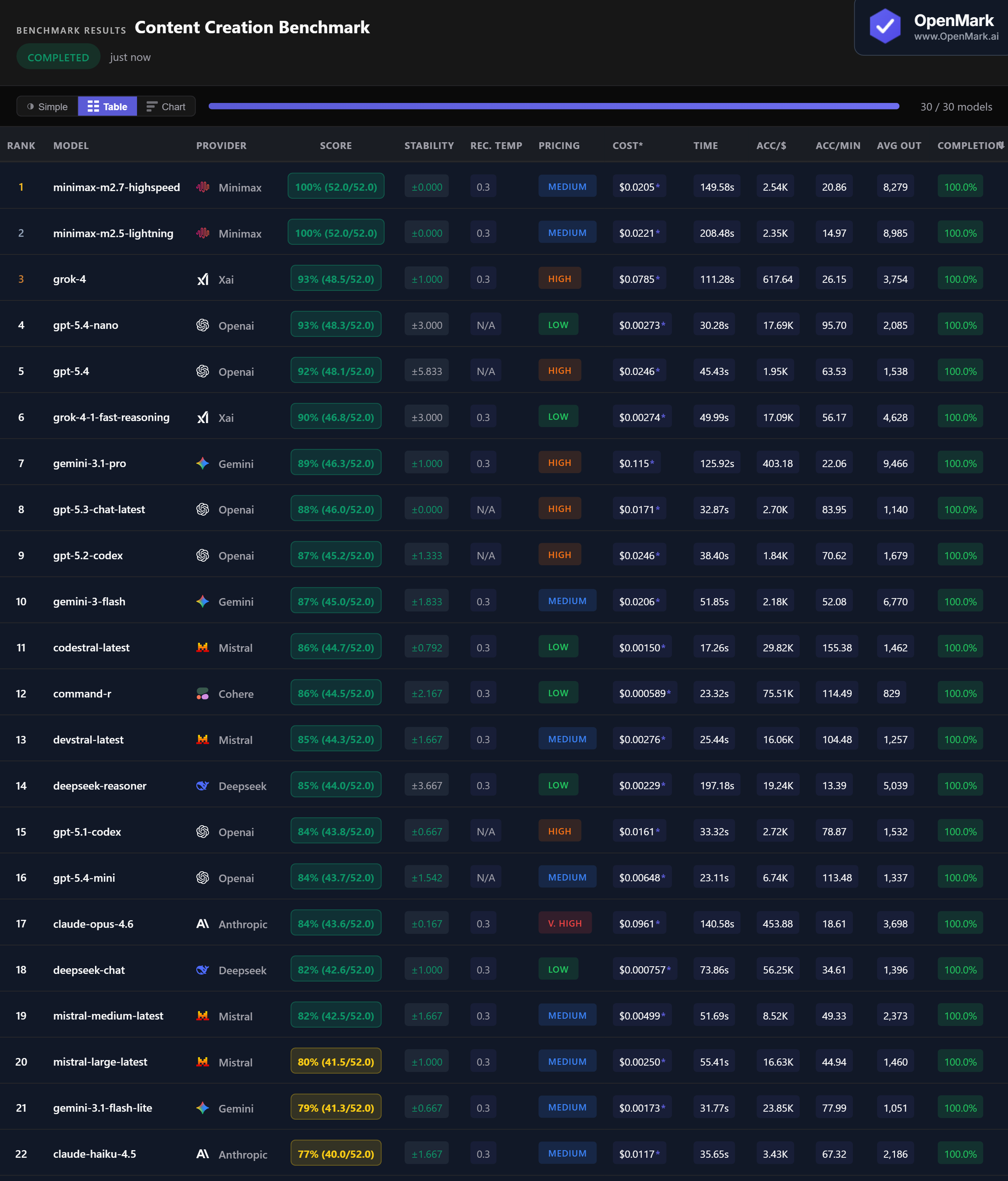
Task: Click the Cohere icon in the command-r row
Action: click(202, 694)
